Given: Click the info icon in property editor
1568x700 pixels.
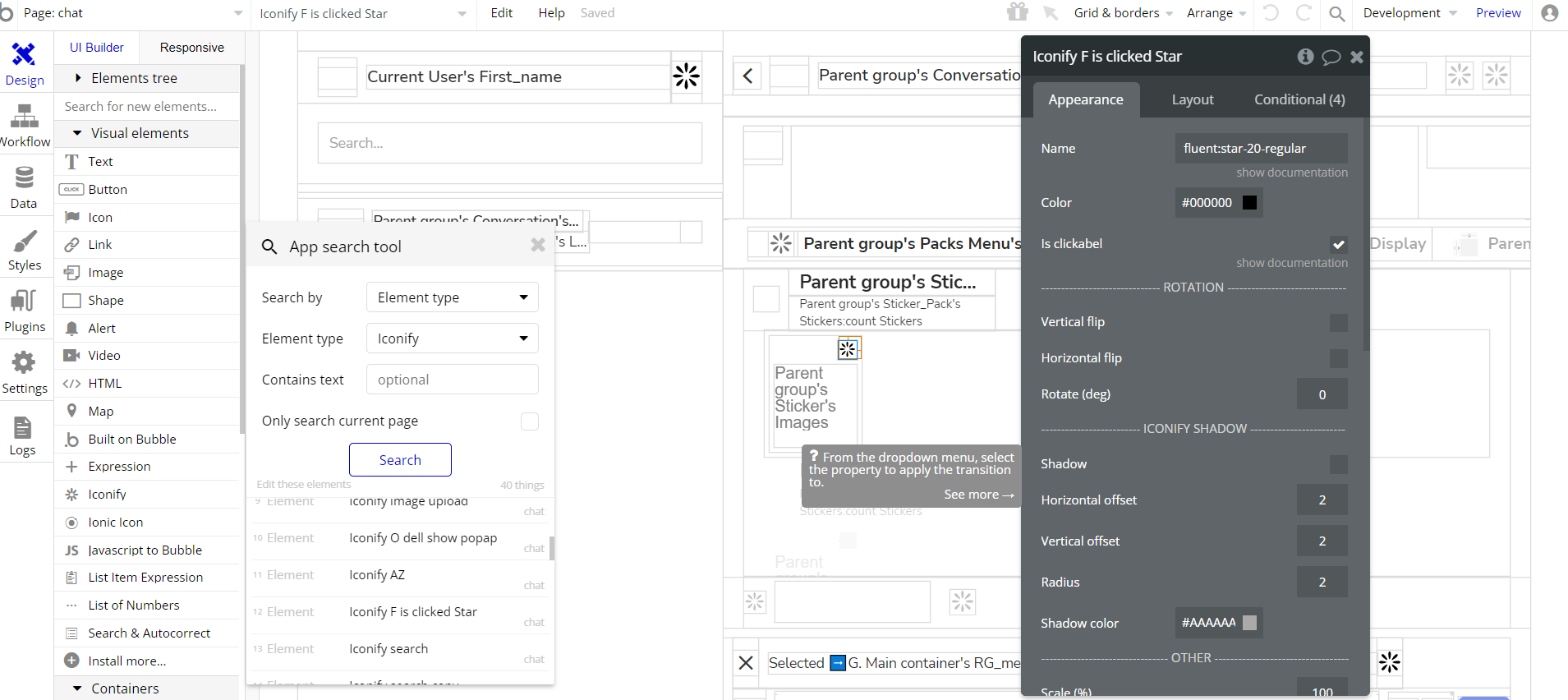Looking at the screenshot, I should click(1305, 57).
